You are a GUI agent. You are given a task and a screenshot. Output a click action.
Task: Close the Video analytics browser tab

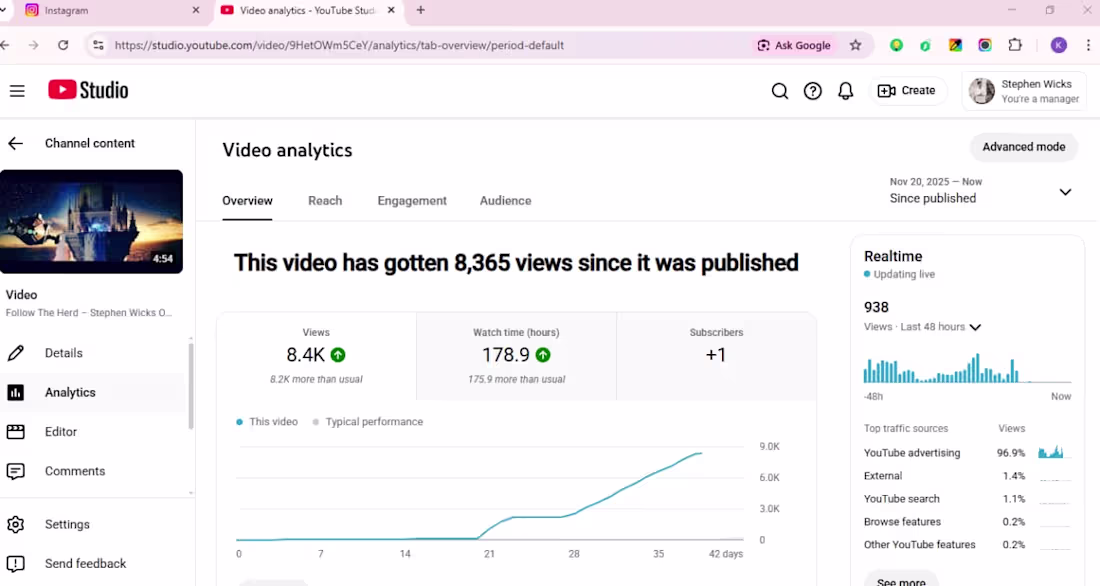(x=391, y=11)
